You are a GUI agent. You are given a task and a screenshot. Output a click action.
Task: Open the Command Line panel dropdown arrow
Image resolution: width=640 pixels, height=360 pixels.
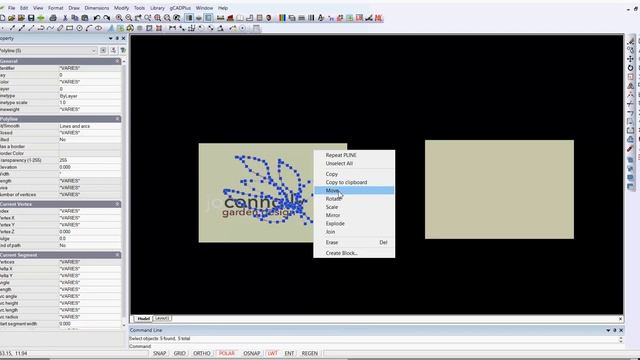pos(608,330)
